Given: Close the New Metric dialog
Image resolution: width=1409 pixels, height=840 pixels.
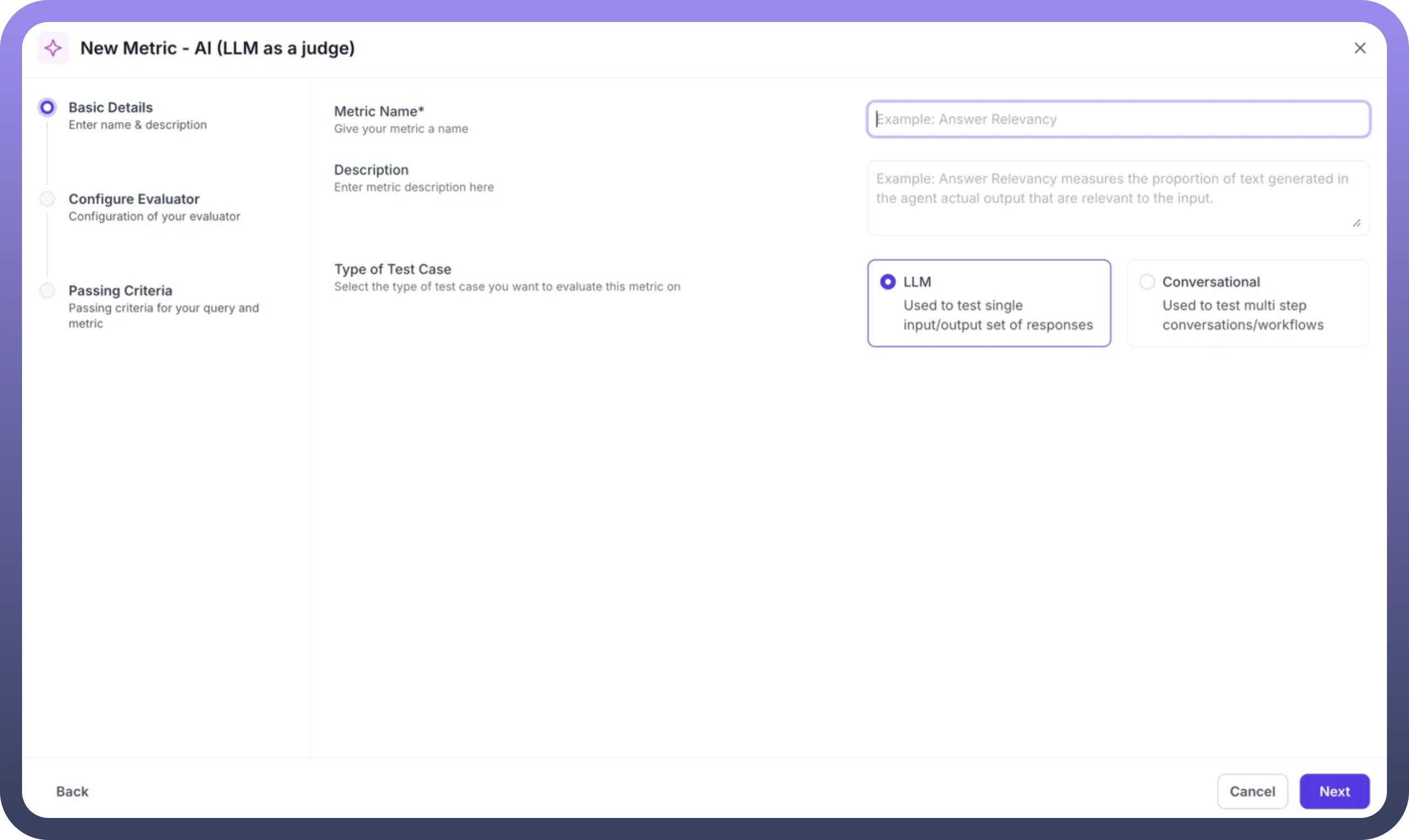Looking at the screenshot, I should point(1360,48).
